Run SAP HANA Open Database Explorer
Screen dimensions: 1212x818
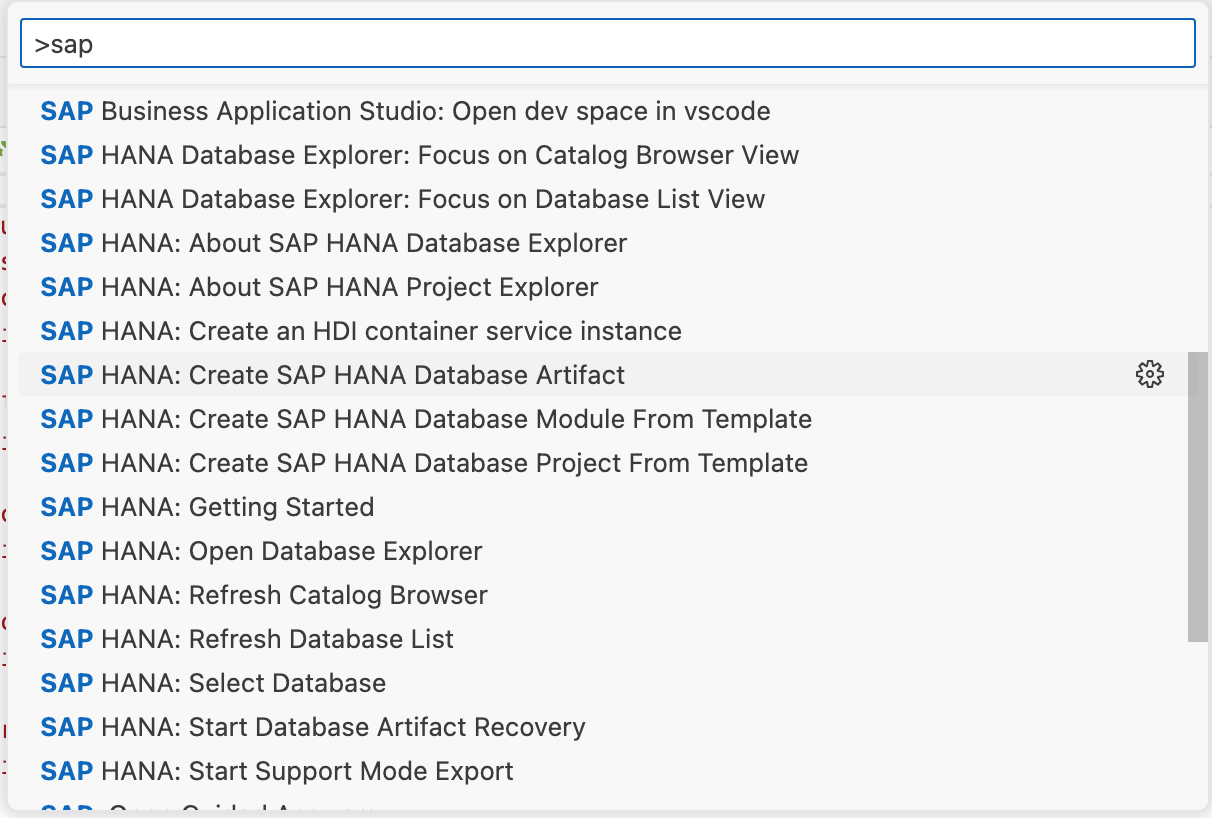(261, 551)
